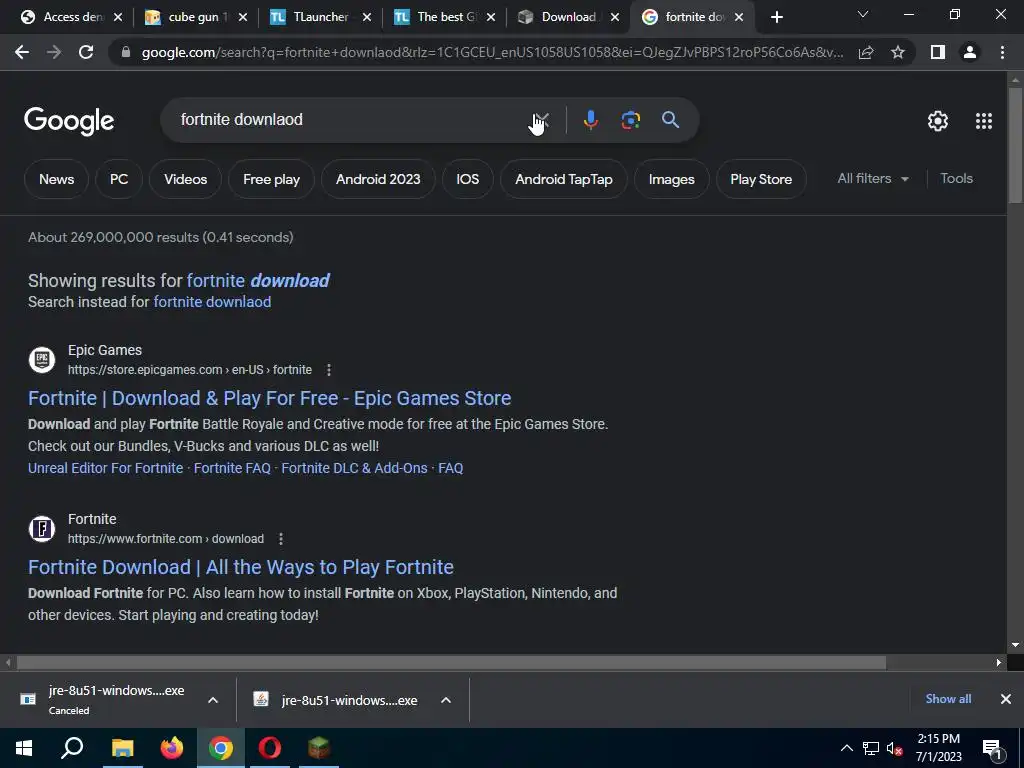The image size is (1024, 768).
Task: Click the Epic Games site favicon
Action: click(42, 360)
